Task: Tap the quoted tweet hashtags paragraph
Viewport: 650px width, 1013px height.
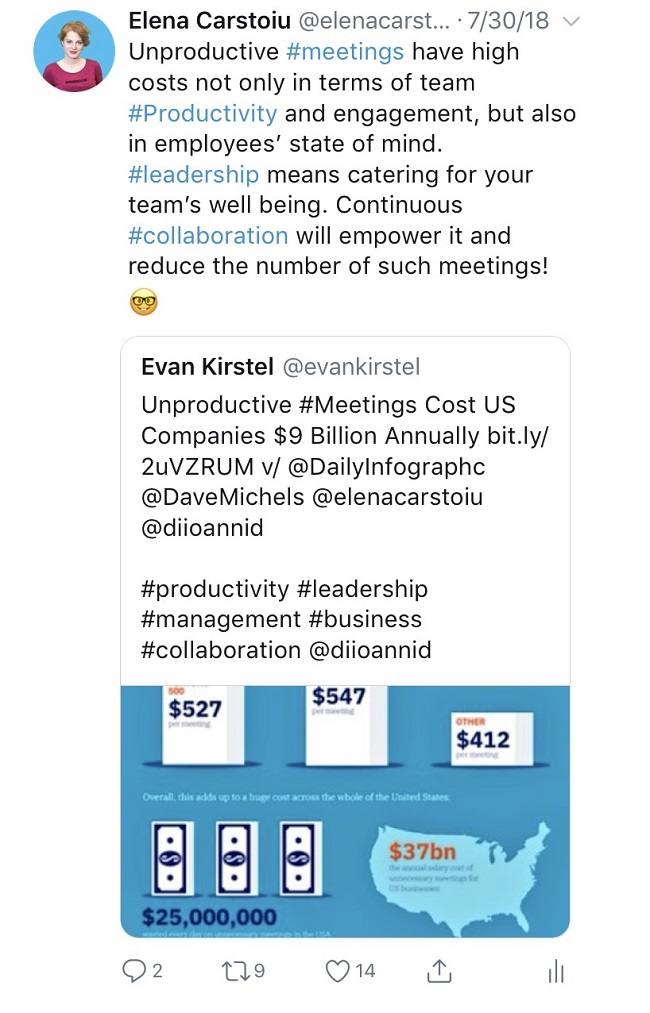Action: click(x=286, y=619)
